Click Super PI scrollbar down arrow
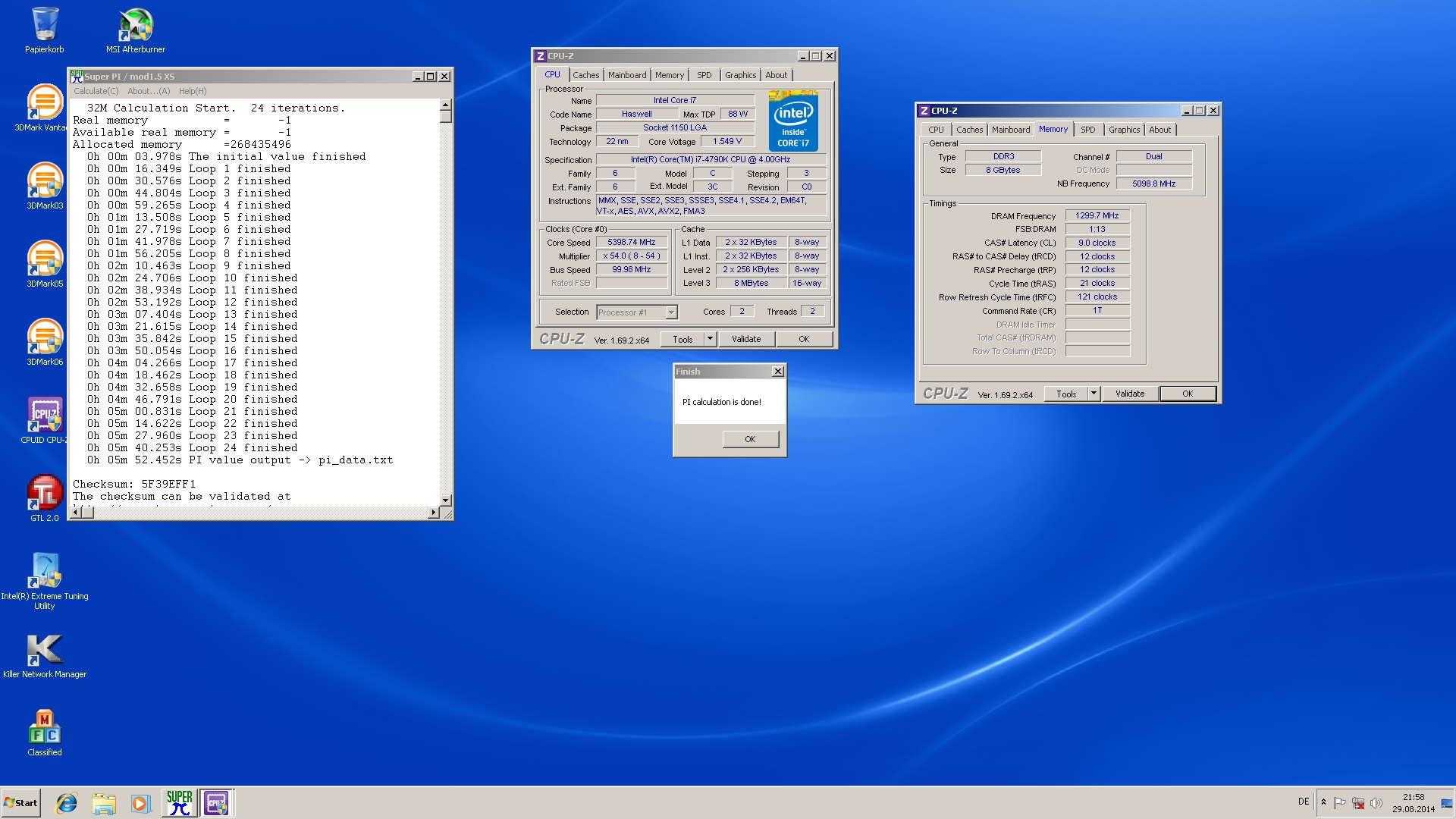This screenshot has height=819, width=1456. tap(446, 500)
